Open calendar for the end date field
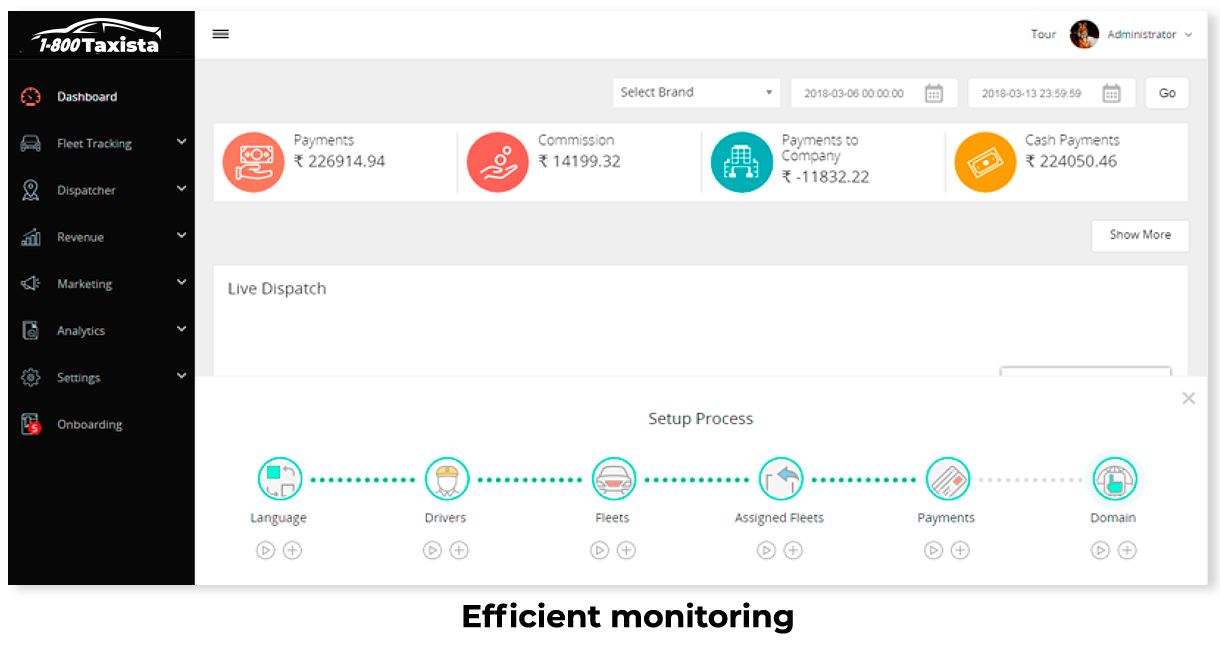Viewport: 1220px width, 657px height. (1111, 93)
